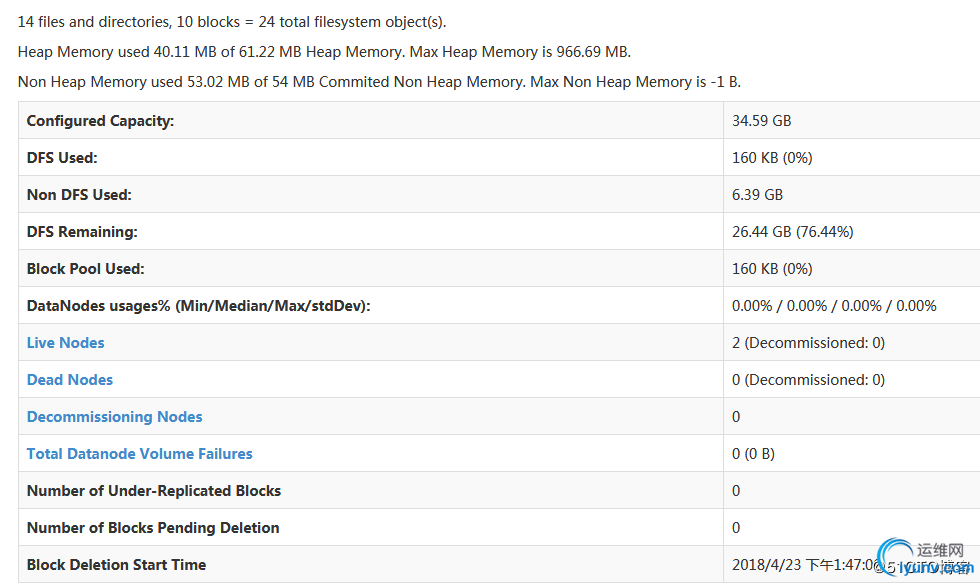Open the Dead Nodes link
This screenshot has height=584, width=980.
pyautogui.click(x=70, y=380)
